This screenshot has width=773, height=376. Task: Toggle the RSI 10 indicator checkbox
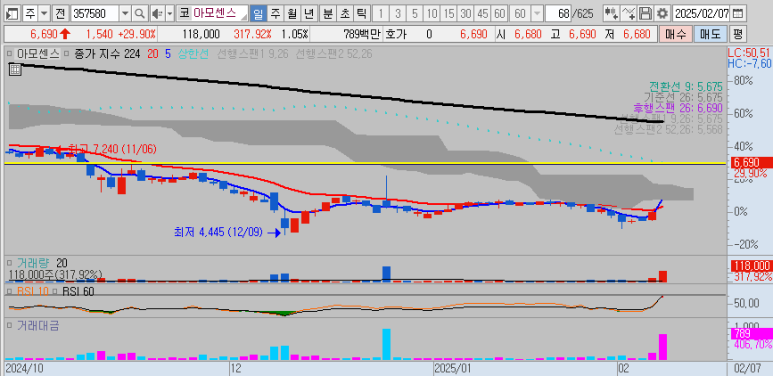click(x=9, y=291)
